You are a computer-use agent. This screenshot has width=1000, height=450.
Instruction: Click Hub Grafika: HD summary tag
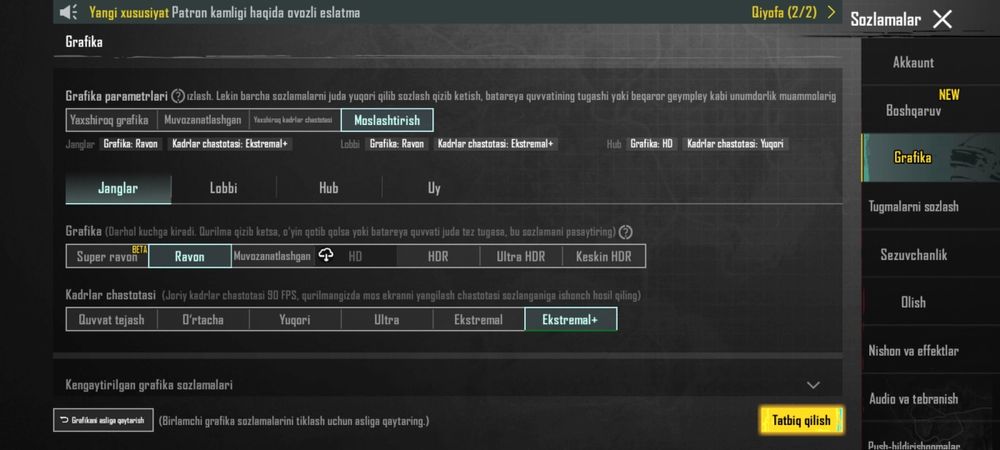(x=651, y=144)
